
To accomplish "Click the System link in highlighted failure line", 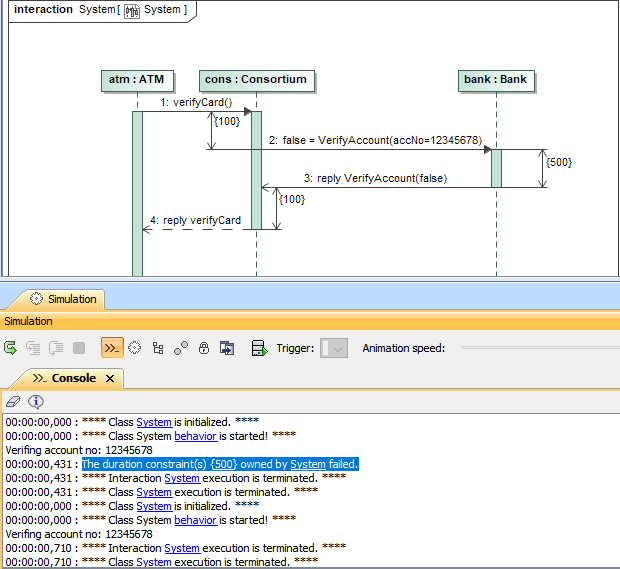I will point(307,464).
